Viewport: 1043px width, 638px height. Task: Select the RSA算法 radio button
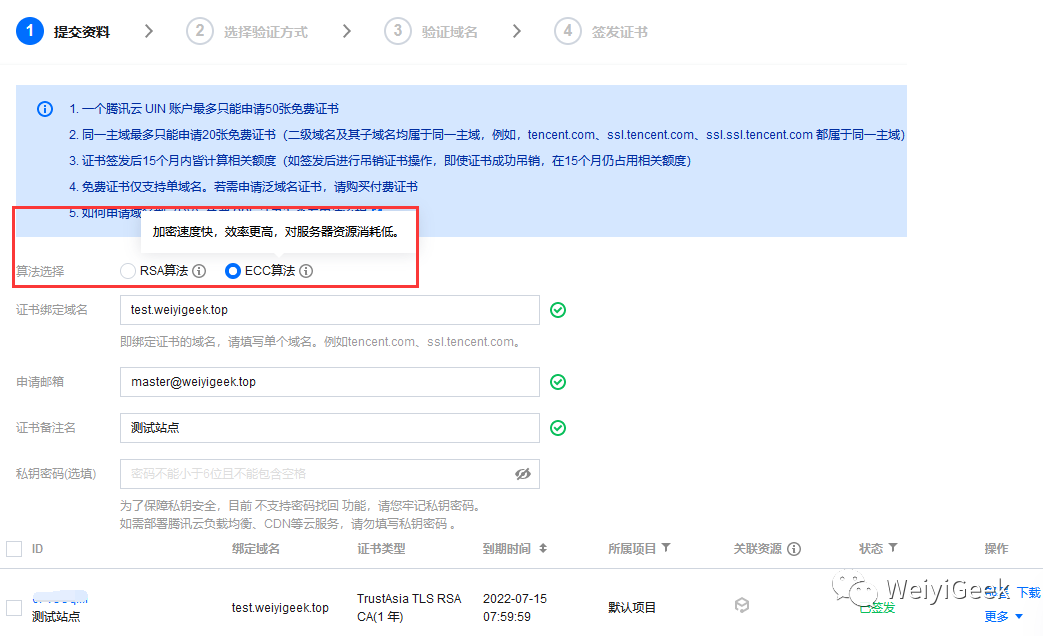(129, 270)
